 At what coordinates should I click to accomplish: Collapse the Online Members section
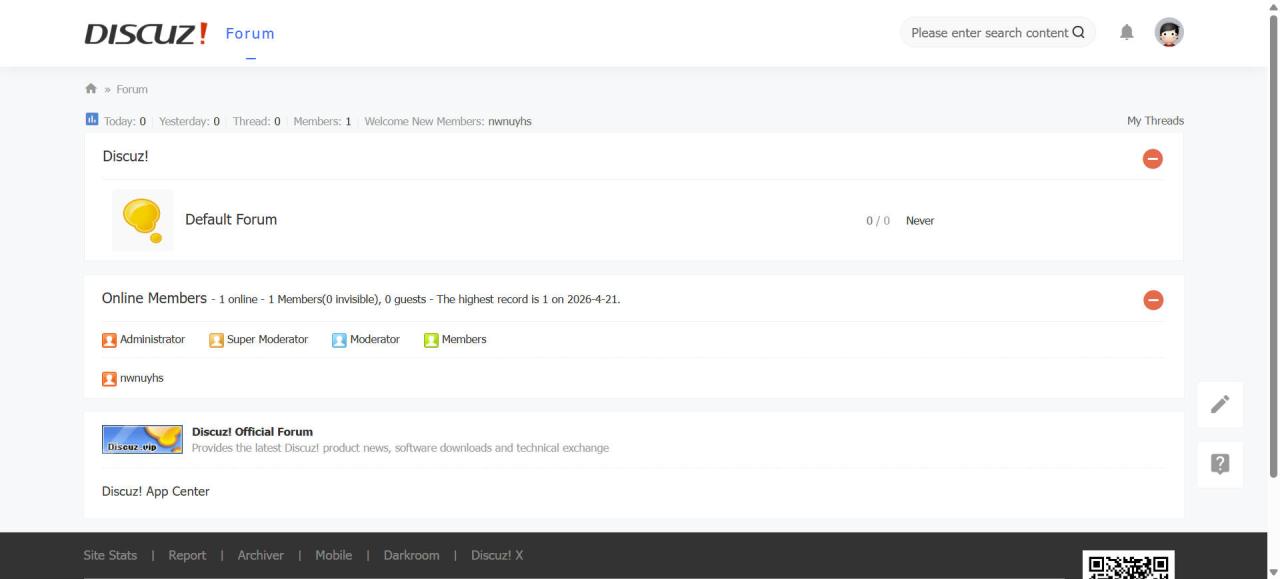[1152, 300]
